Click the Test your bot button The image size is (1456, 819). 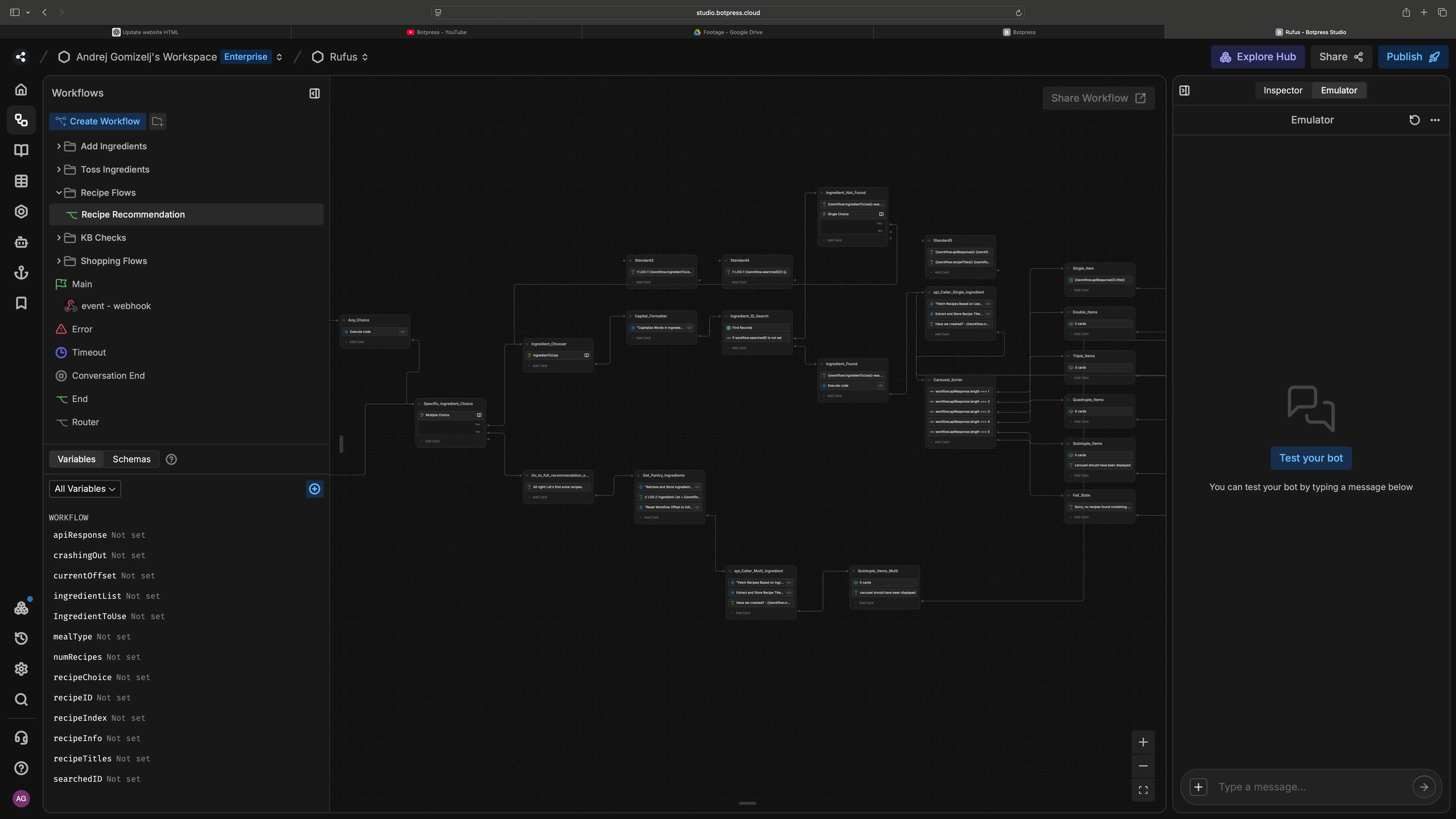(x=1311, y=458)
